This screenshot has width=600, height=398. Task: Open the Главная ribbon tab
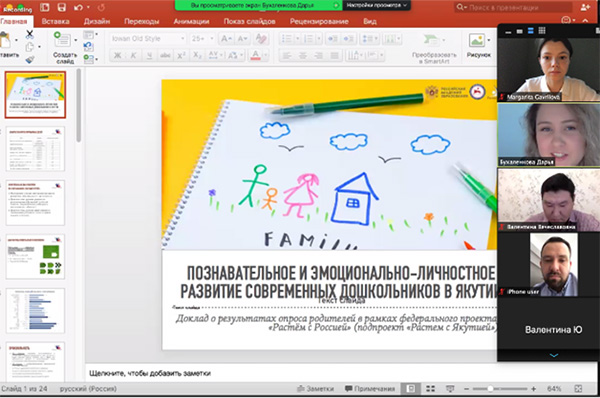(14, 21)
